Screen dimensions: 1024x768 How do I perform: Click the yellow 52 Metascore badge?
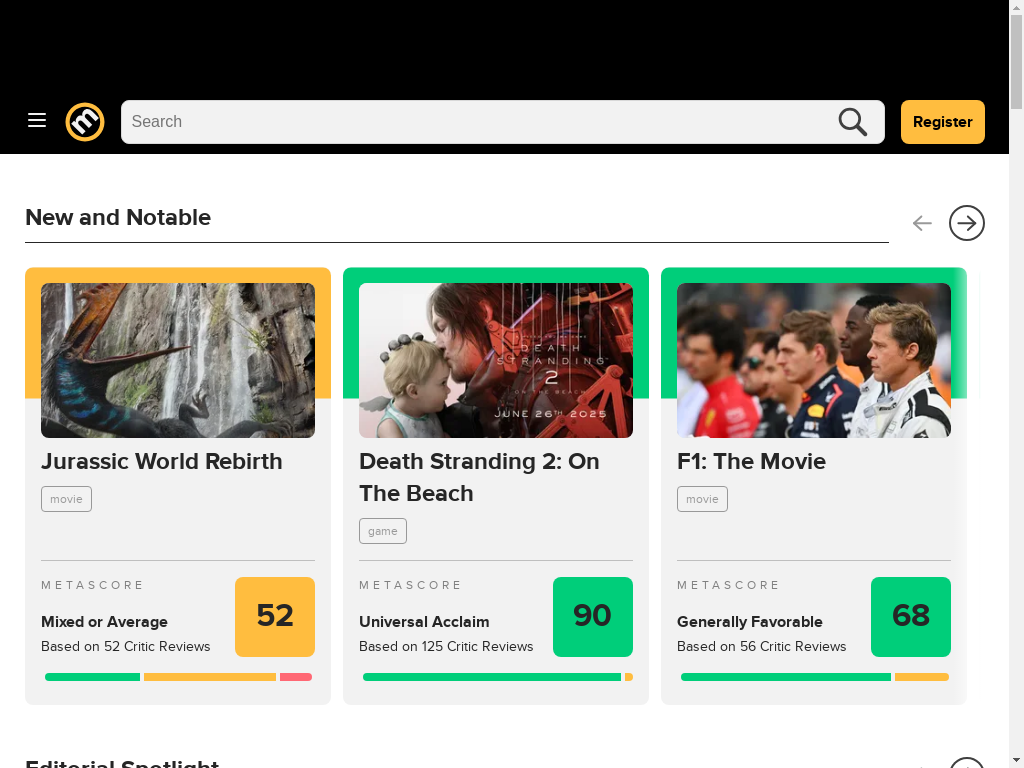coord(275,616)
